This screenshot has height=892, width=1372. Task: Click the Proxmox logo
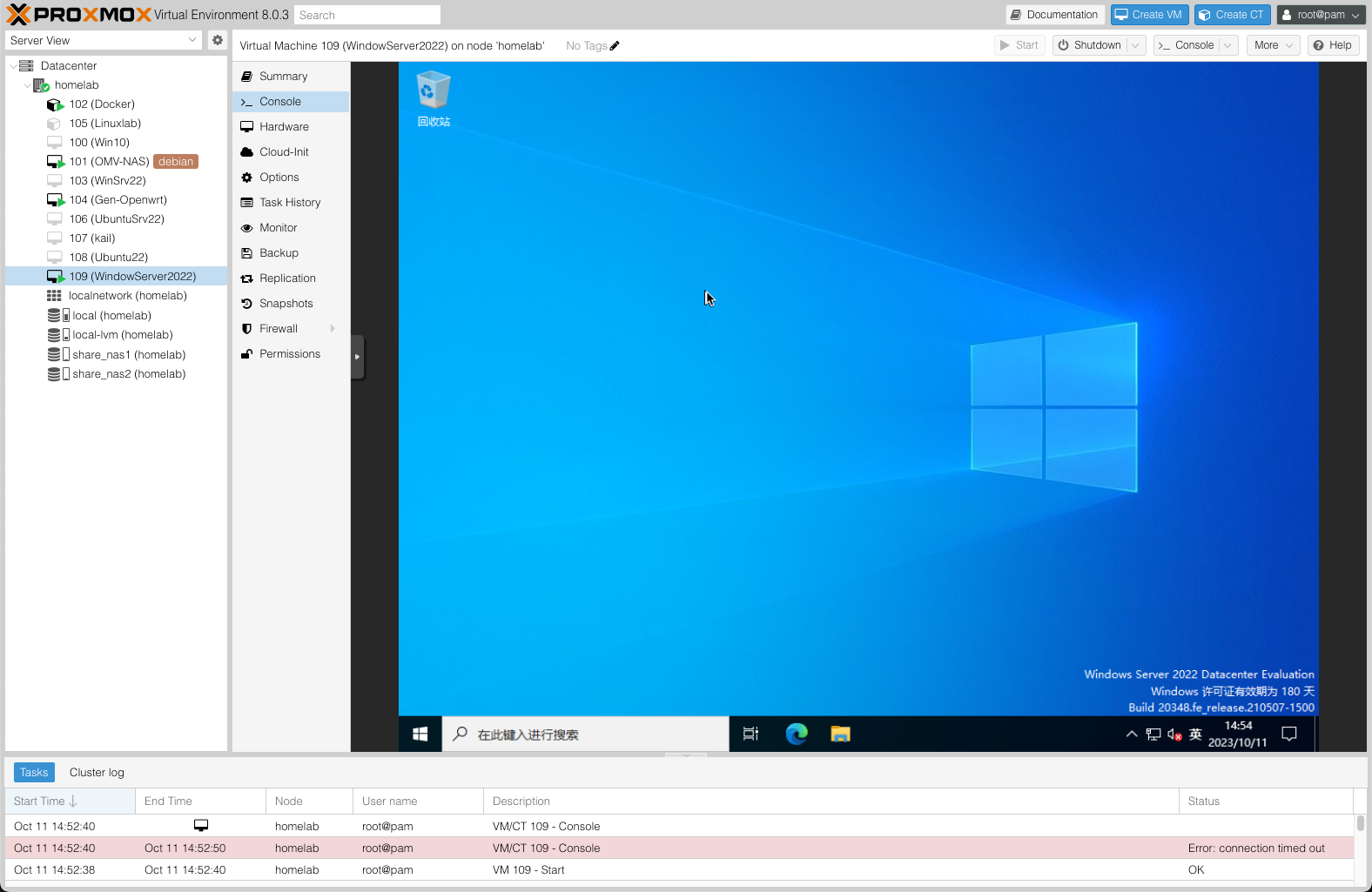(x=78, y=15)
